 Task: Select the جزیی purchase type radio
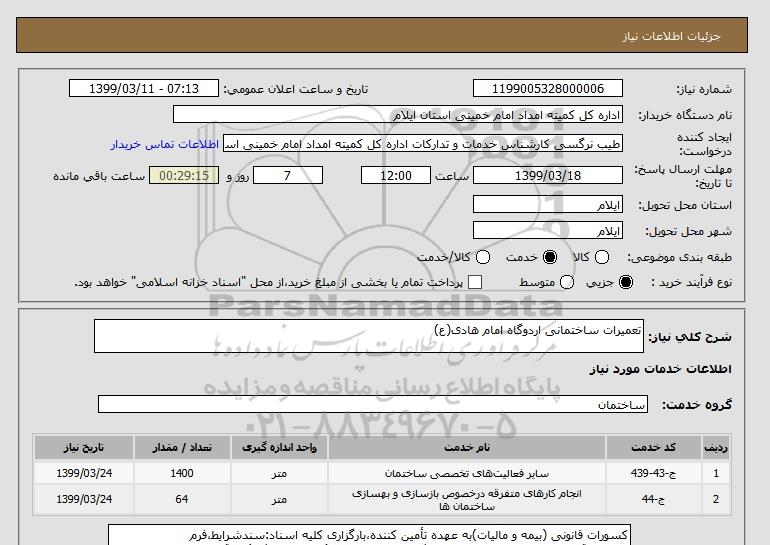coord(626,282)
